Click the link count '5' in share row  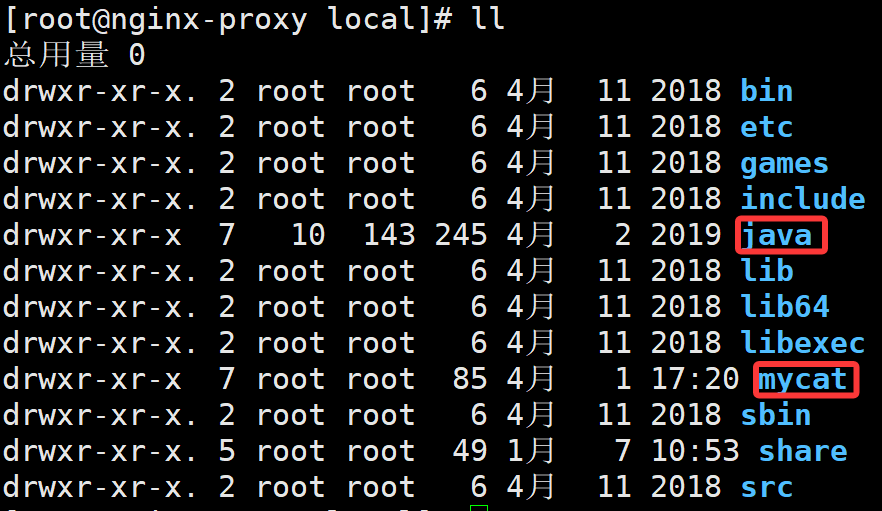click(227, 451)
